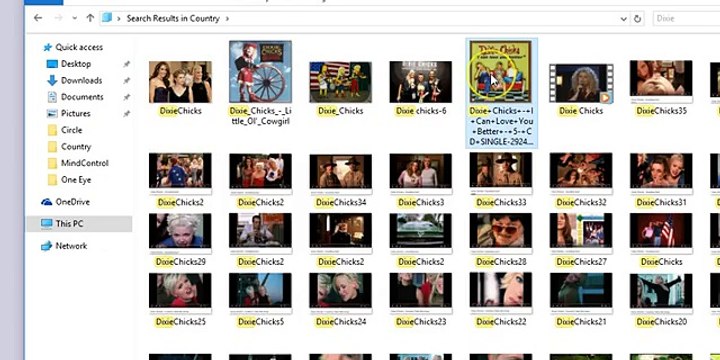Open Downloads in the sidebar
The width and height of the screenshot is (720, 360).
tap(81, 80)
